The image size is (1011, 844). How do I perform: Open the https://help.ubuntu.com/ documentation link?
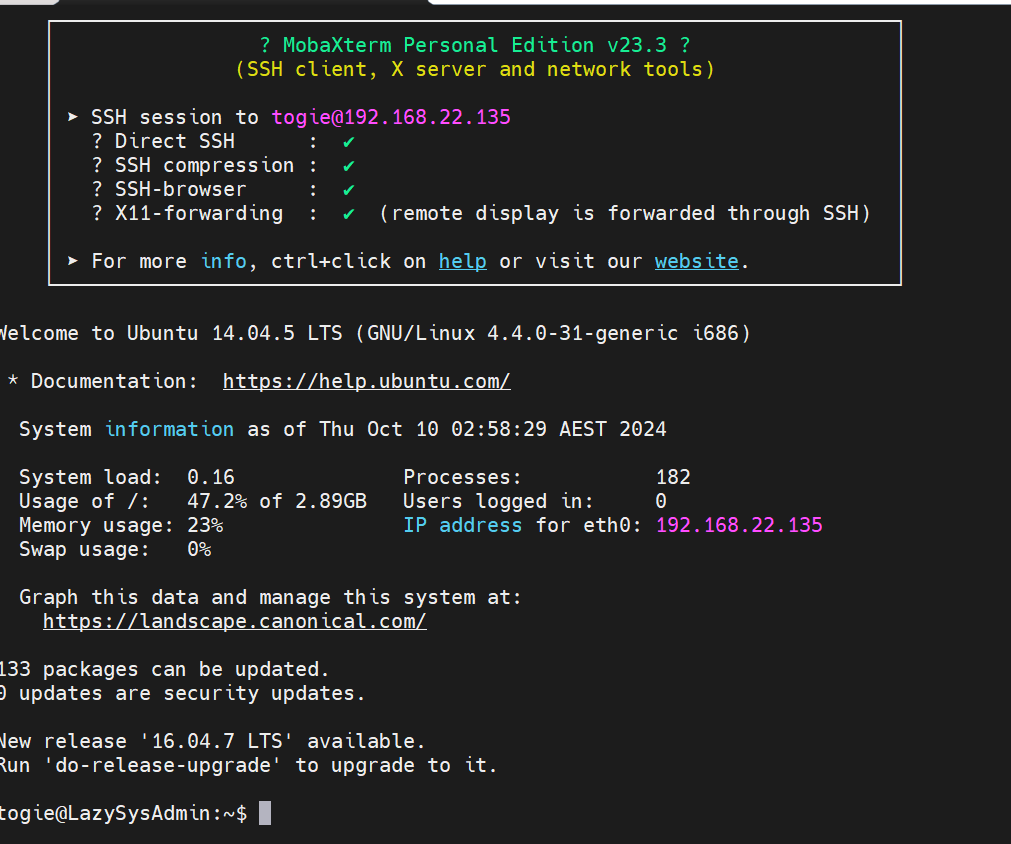[x=366, y=381]
